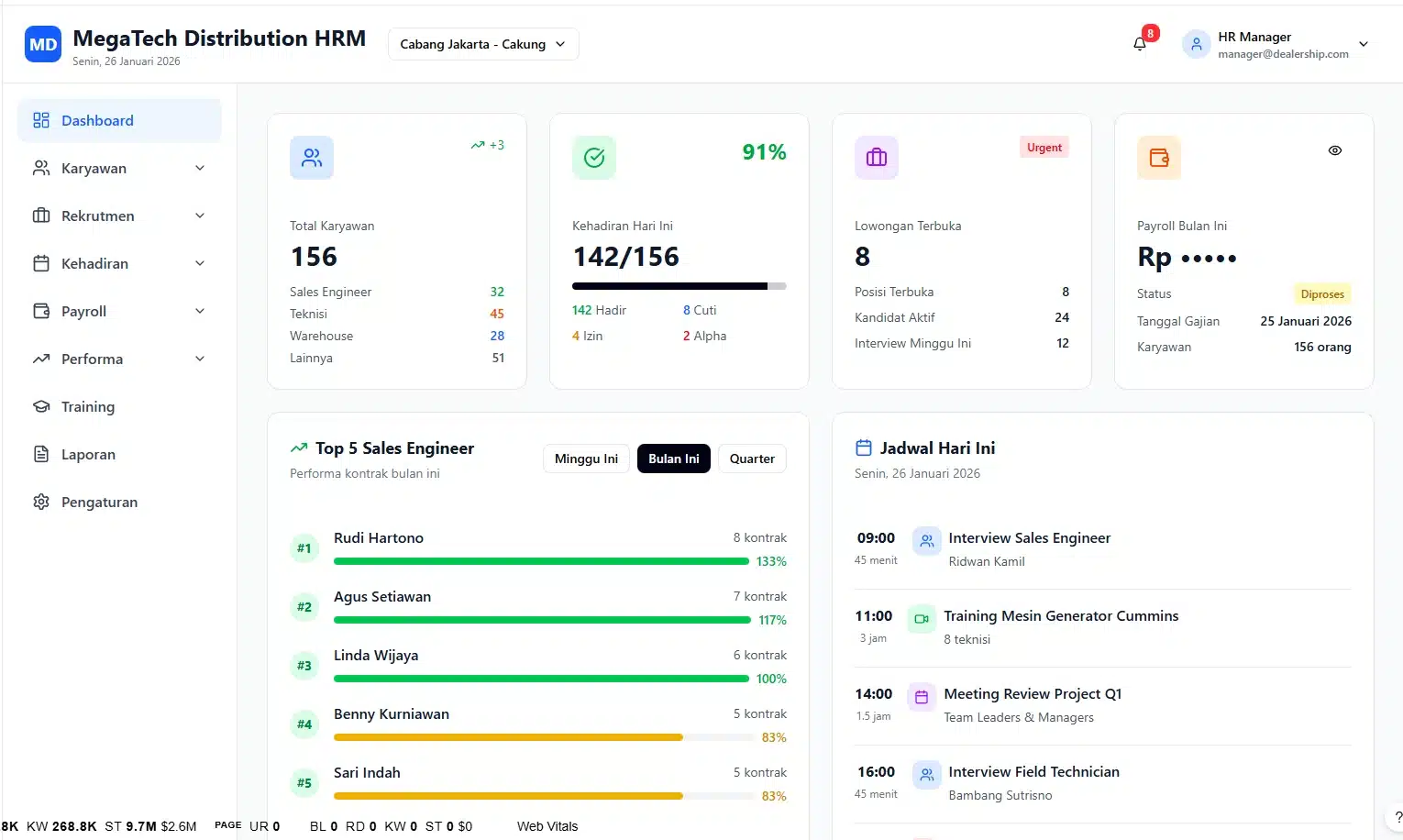Open Pengaturan settings in sidebar
The width and height of the screenshot is (1403, 840).
pos(99,502)
